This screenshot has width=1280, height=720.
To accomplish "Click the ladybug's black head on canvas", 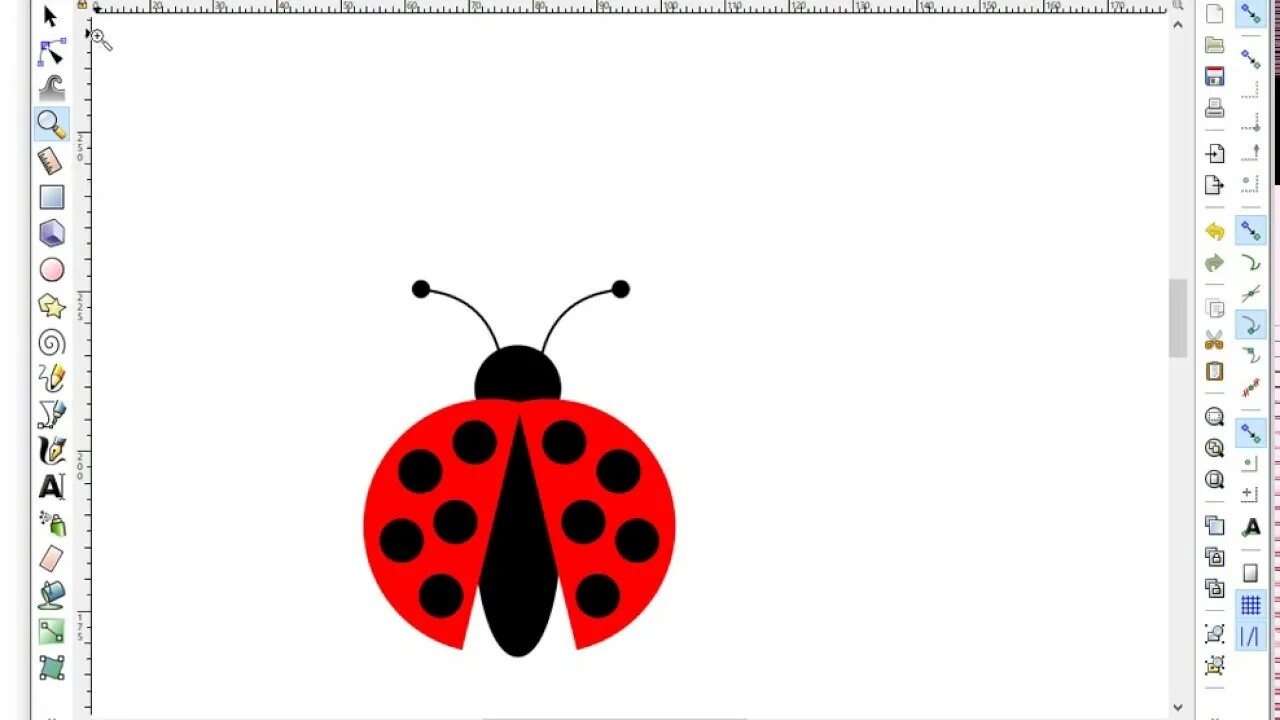I will tap(518, 373).
